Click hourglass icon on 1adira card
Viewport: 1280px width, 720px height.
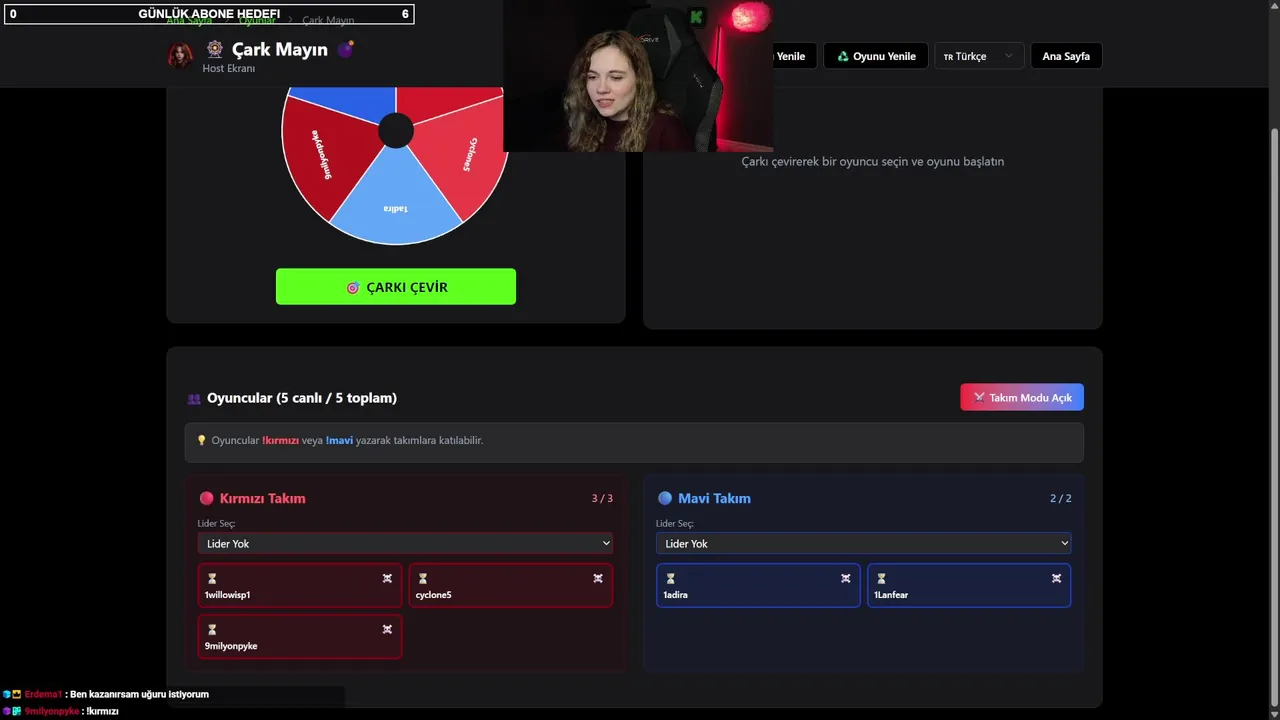pos(671,578)
